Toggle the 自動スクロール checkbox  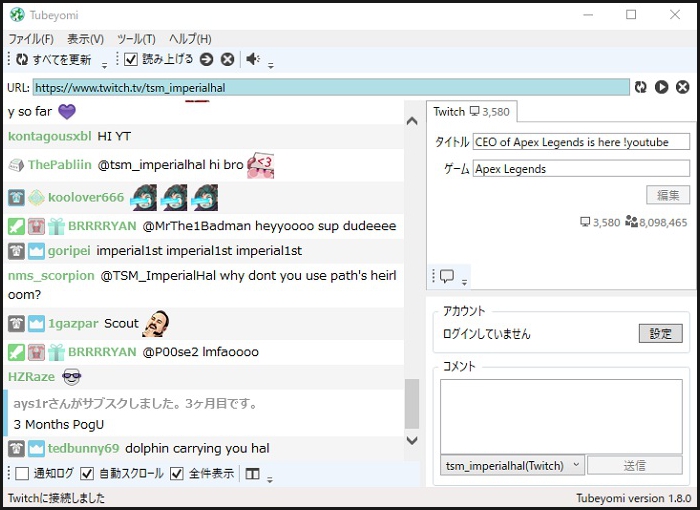point(87,474)
